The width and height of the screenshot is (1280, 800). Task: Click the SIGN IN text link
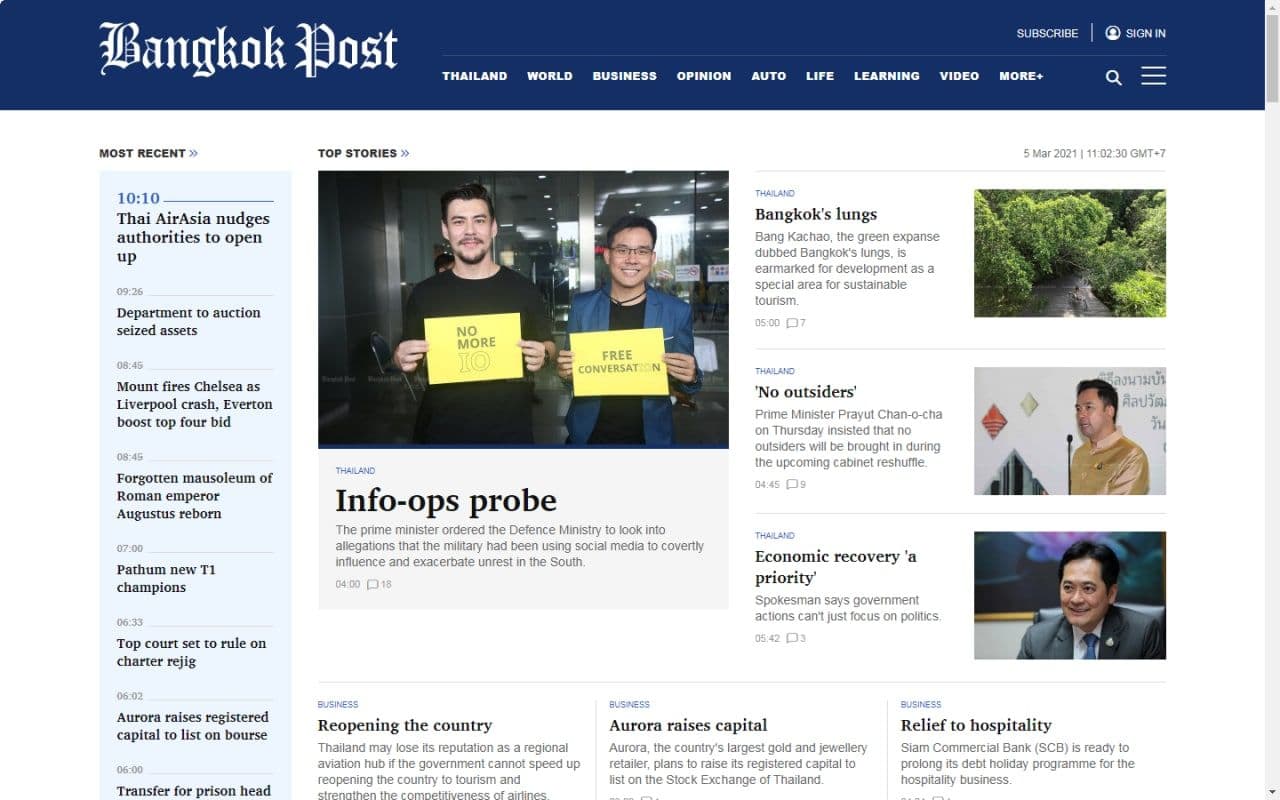coord(1146,33)
